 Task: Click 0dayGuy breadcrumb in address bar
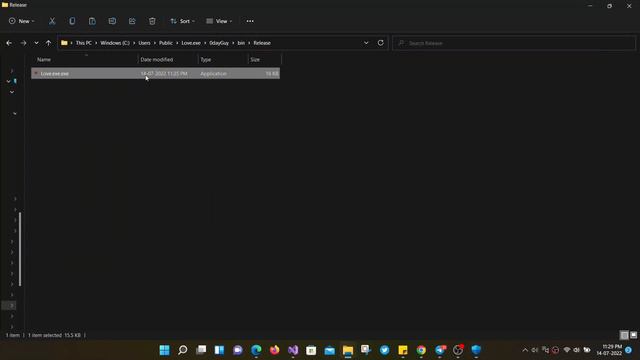[219, 43]
